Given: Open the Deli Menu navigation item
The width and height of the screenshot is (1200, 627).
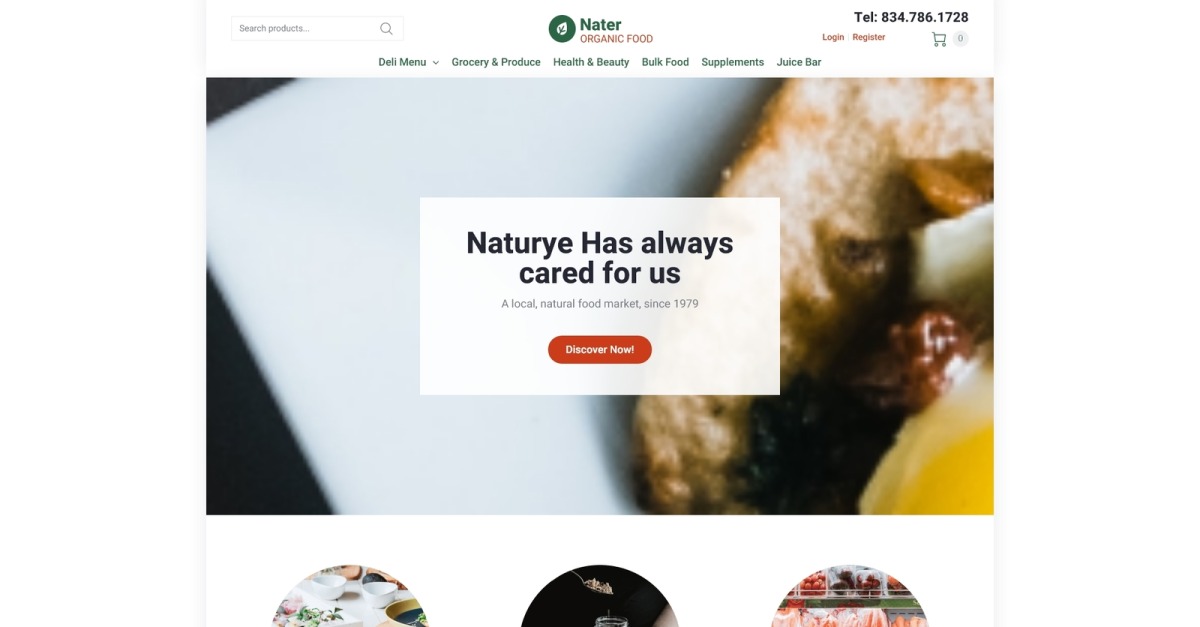Looking at the screenshot, I should tap(402, 62).
